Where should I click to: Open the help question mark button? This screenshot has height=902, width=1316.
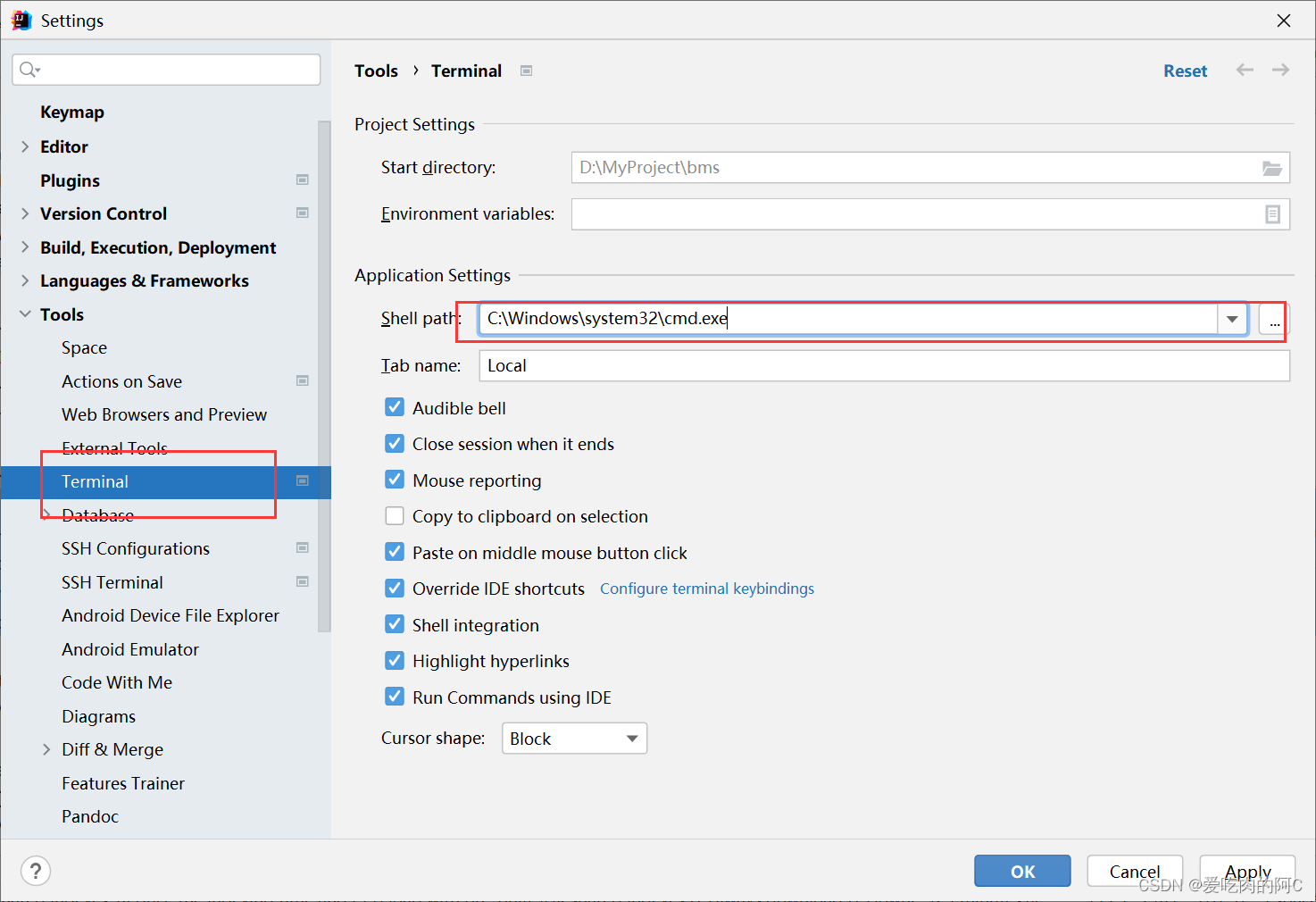(36, 871)
